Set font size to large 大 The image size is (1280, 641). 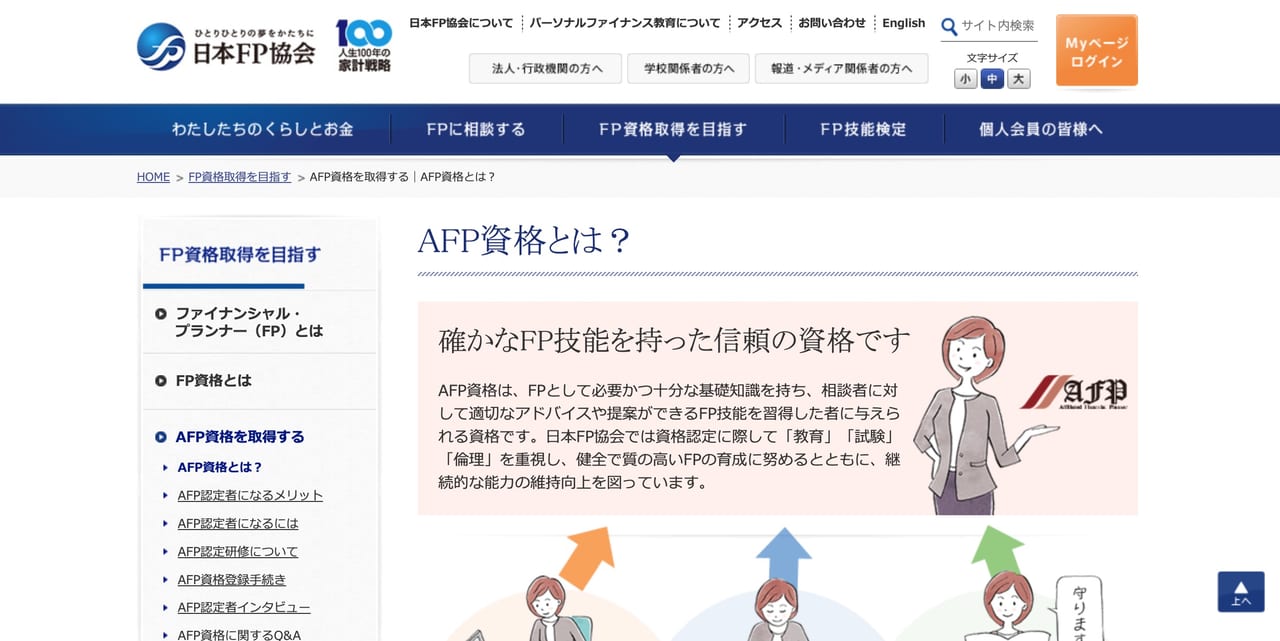point(1019,79)
